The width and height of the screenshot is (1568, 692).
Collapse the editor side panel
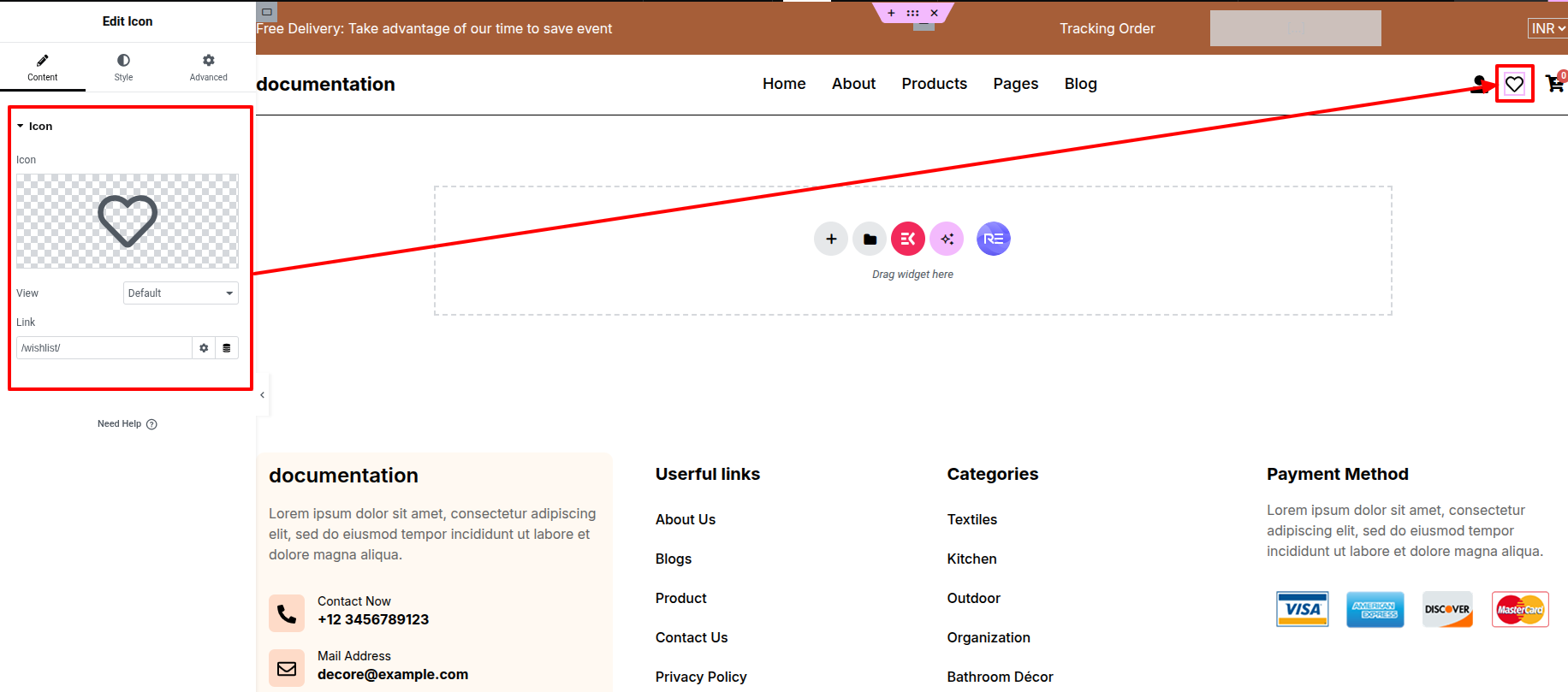click(262, 395)
